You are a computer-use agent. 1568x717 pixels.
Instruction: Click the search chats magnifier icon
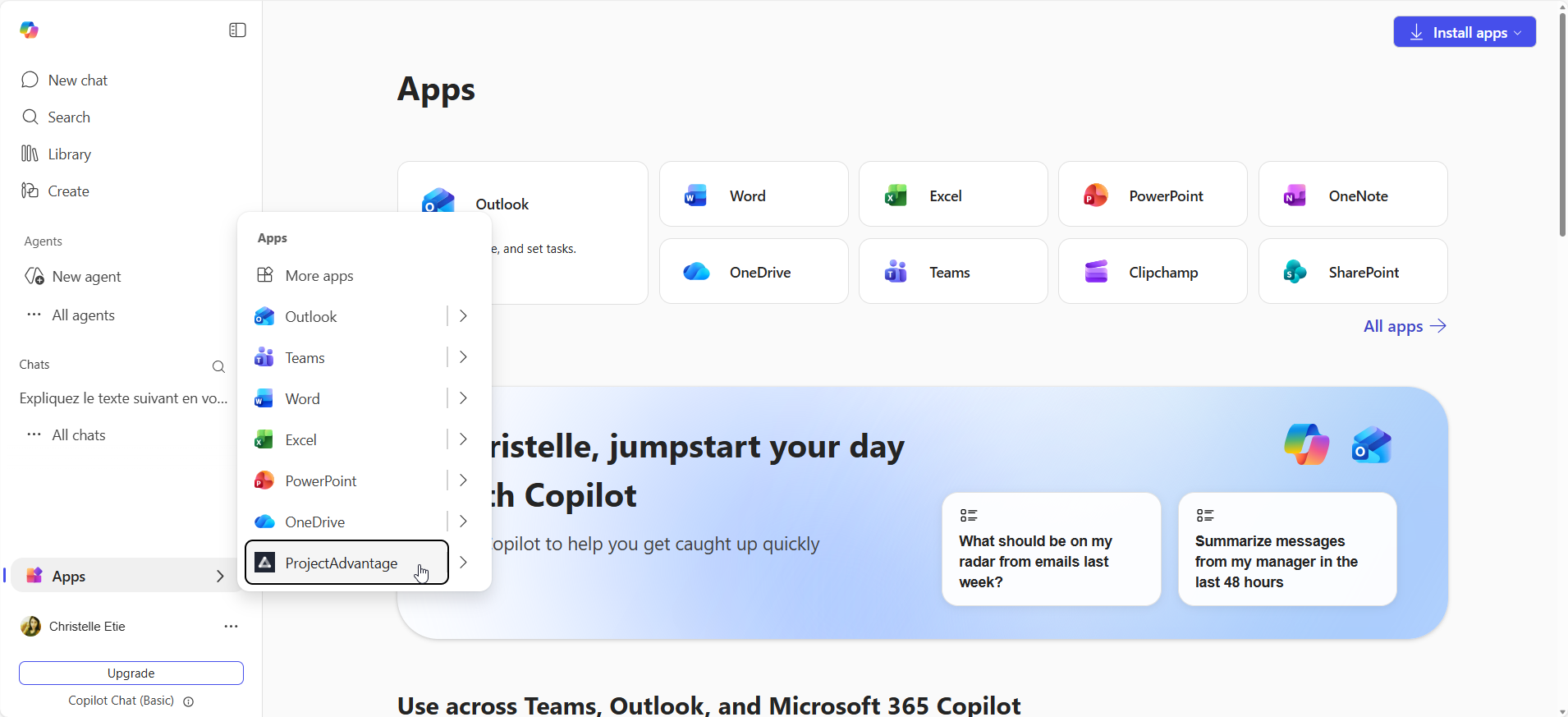218,366
